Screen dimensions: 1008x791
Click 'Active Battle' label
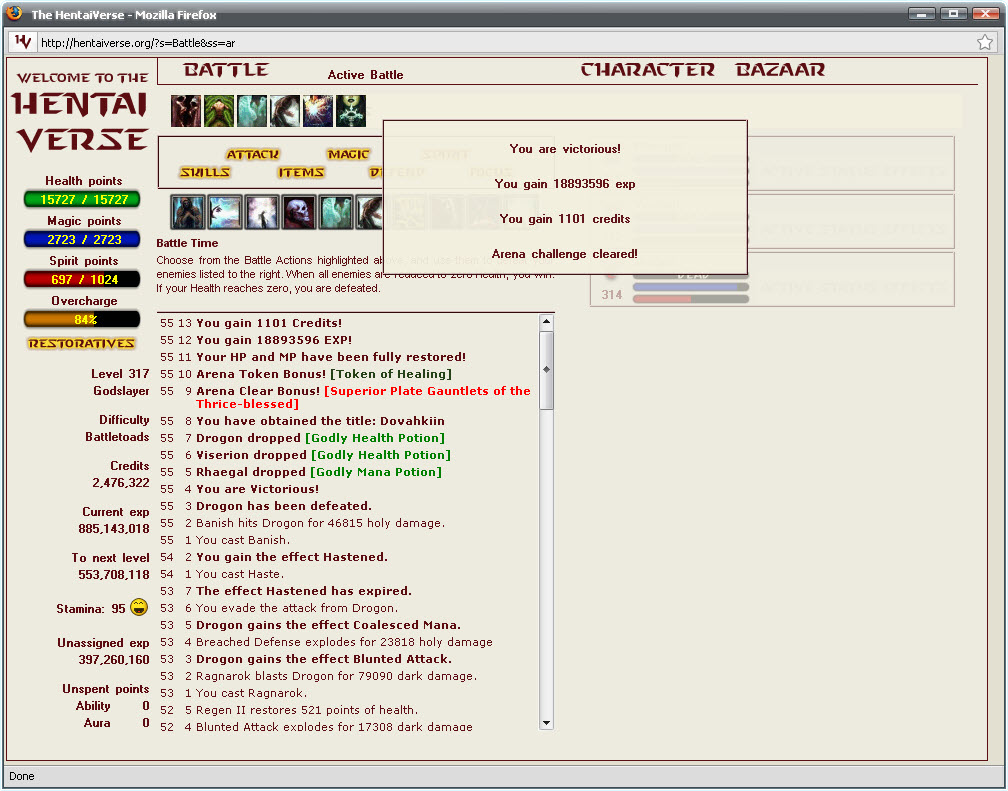(365, 75)
